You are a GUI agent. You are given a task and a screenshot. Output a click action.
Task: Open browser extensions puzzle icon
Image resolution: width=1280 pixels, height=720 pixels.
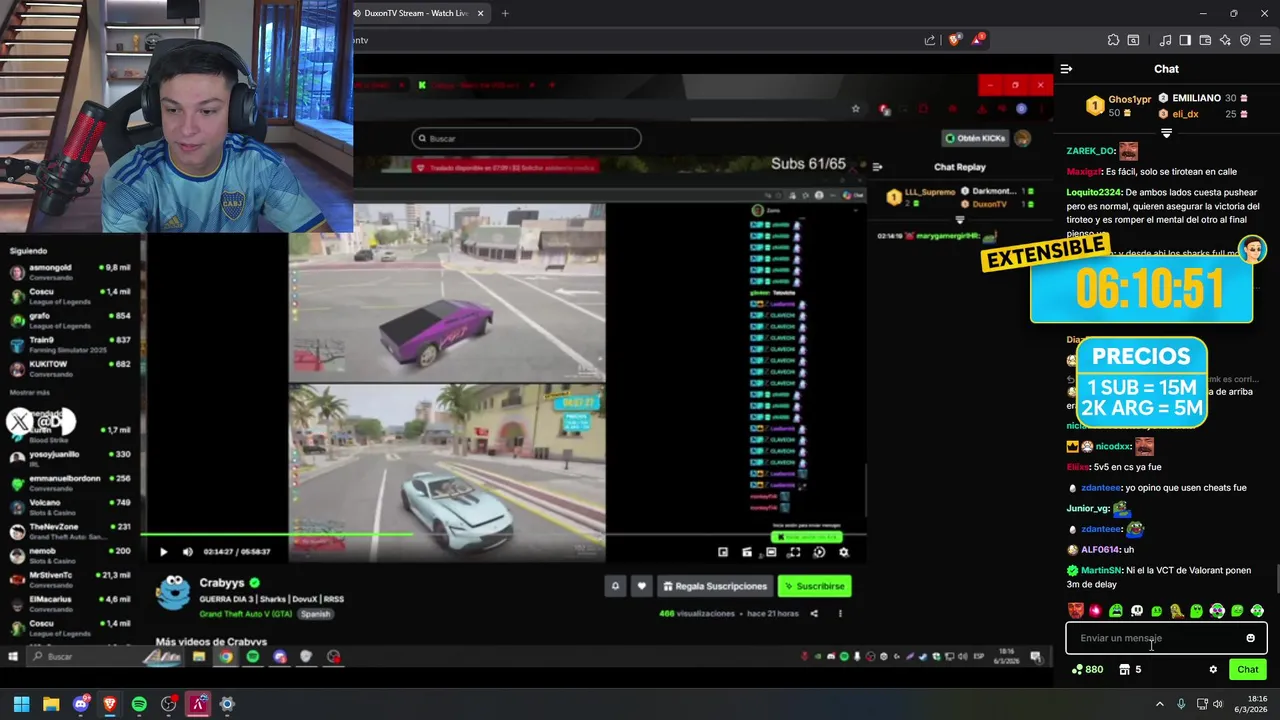point(1113,40)
